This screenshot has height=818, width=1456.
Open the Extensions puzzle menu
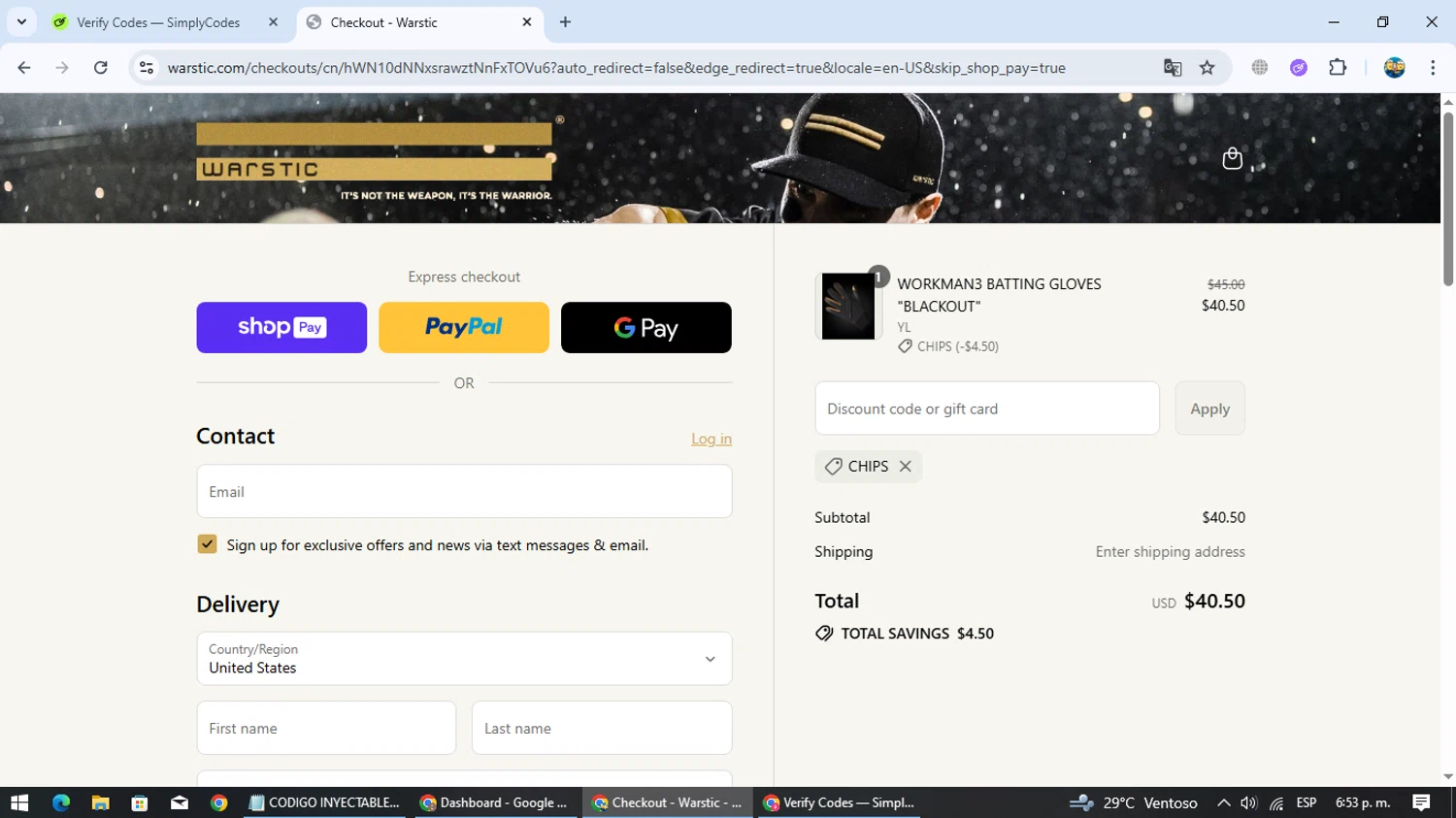[1338, 68]
